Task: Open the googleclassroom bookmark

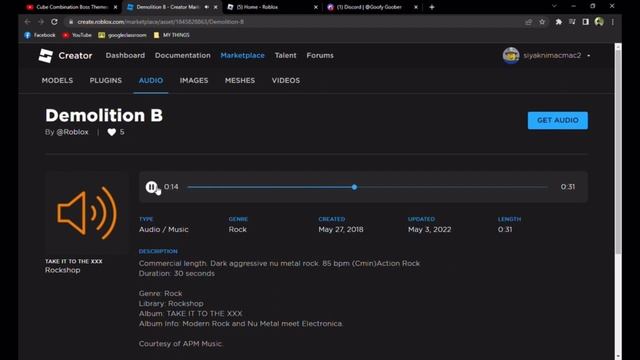Action: pos(122,35)
